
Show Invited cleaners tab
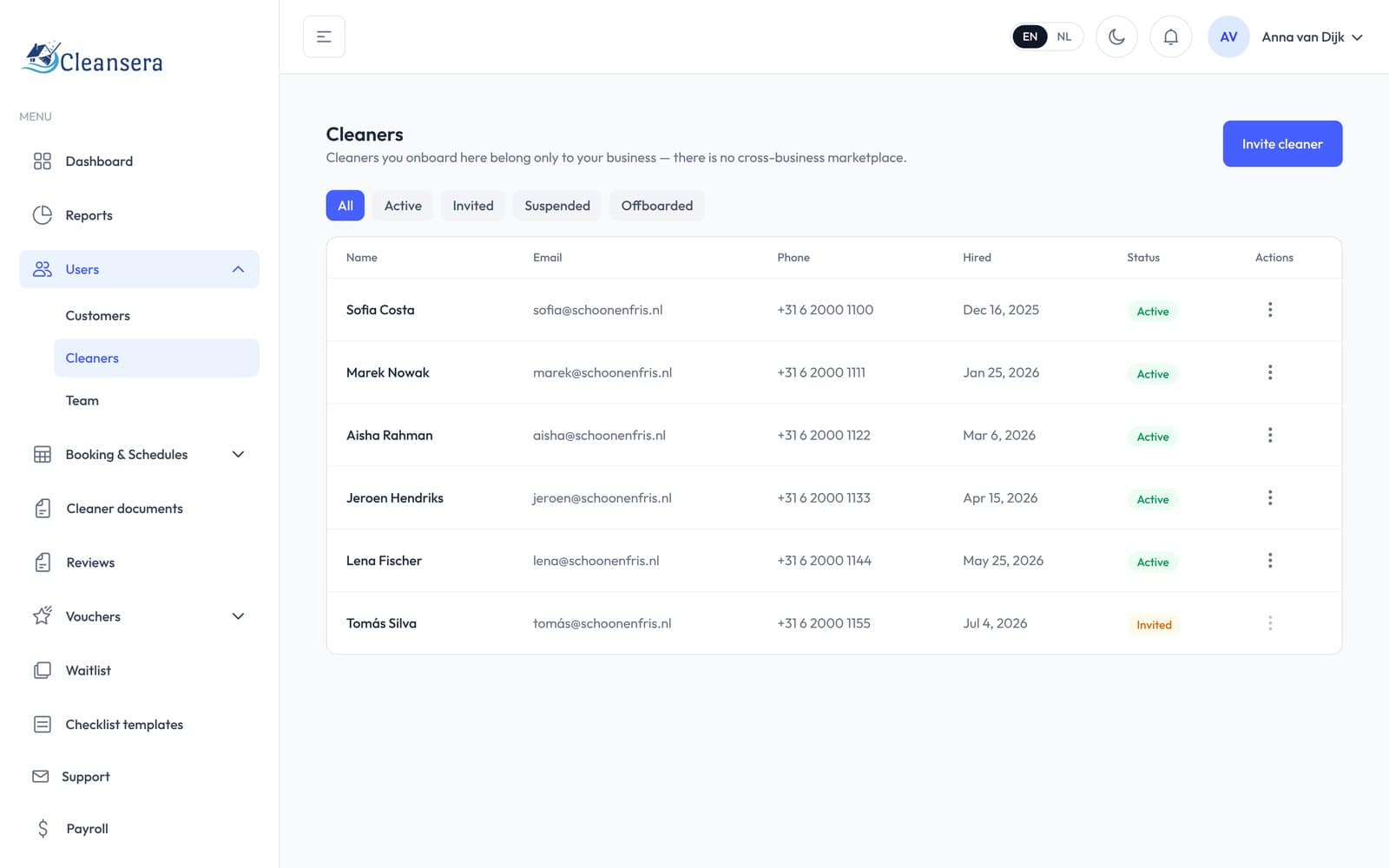click(473, 206)
